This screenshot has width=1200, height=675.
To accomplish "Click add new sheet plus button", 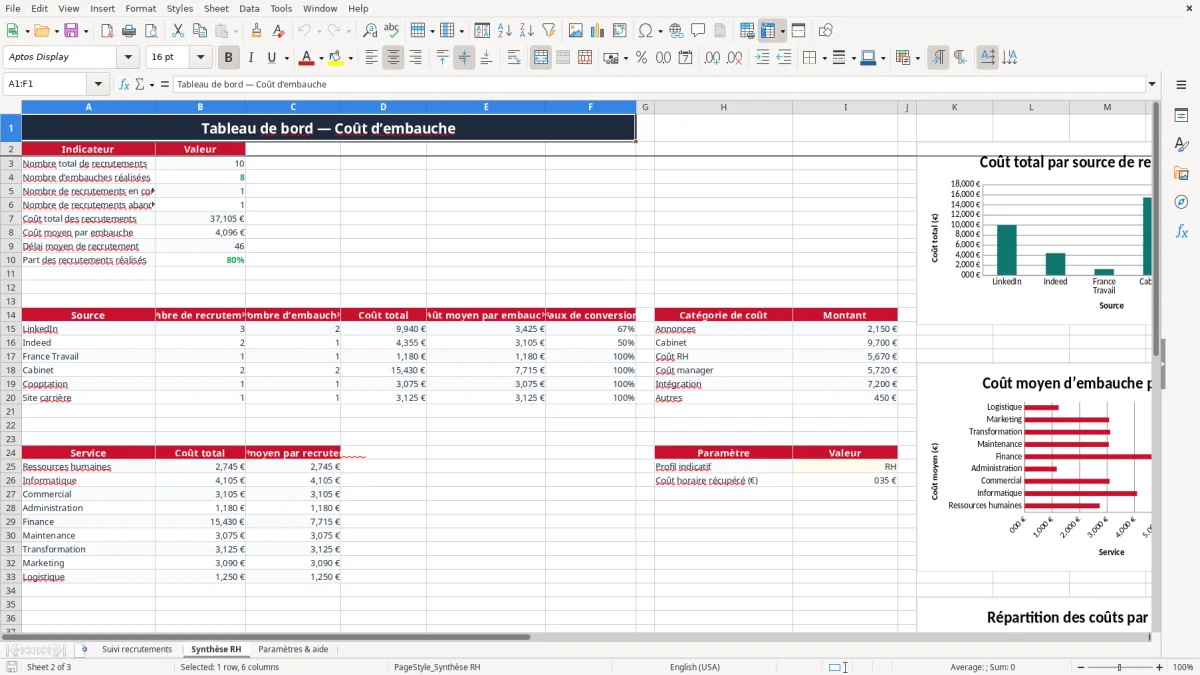I will coord(84,649).
